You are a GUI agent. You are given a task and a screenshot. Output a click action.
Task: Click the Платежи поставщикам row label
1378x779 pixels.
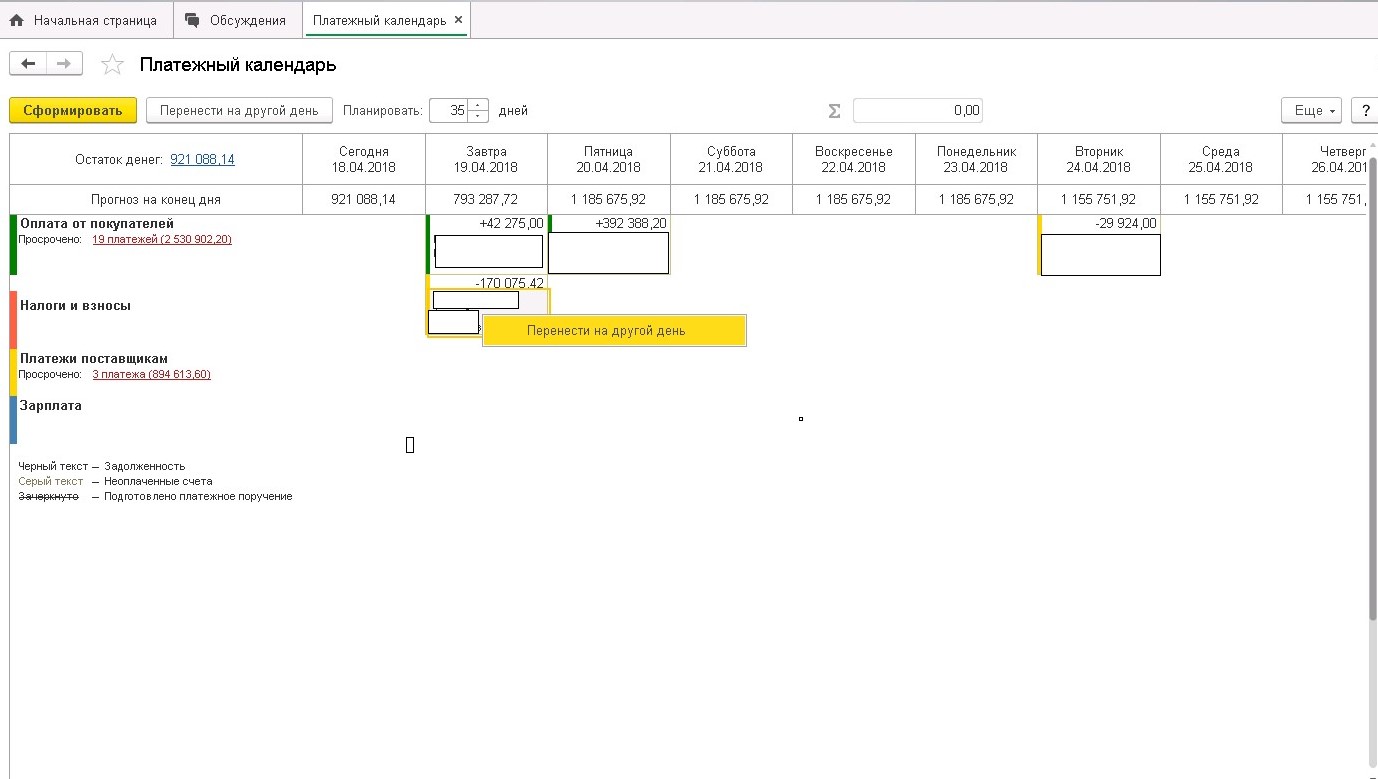(x=94, y=358)
